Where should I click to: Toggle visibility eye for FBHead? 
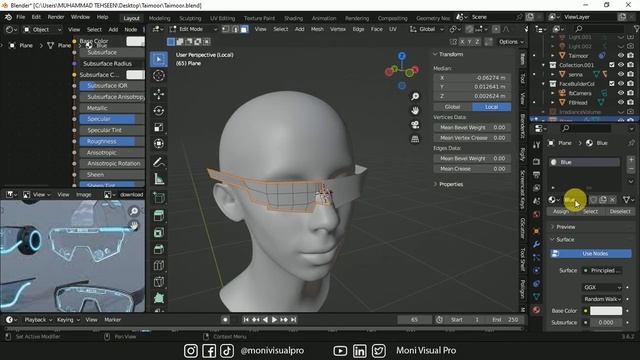[x=621, y=102]
